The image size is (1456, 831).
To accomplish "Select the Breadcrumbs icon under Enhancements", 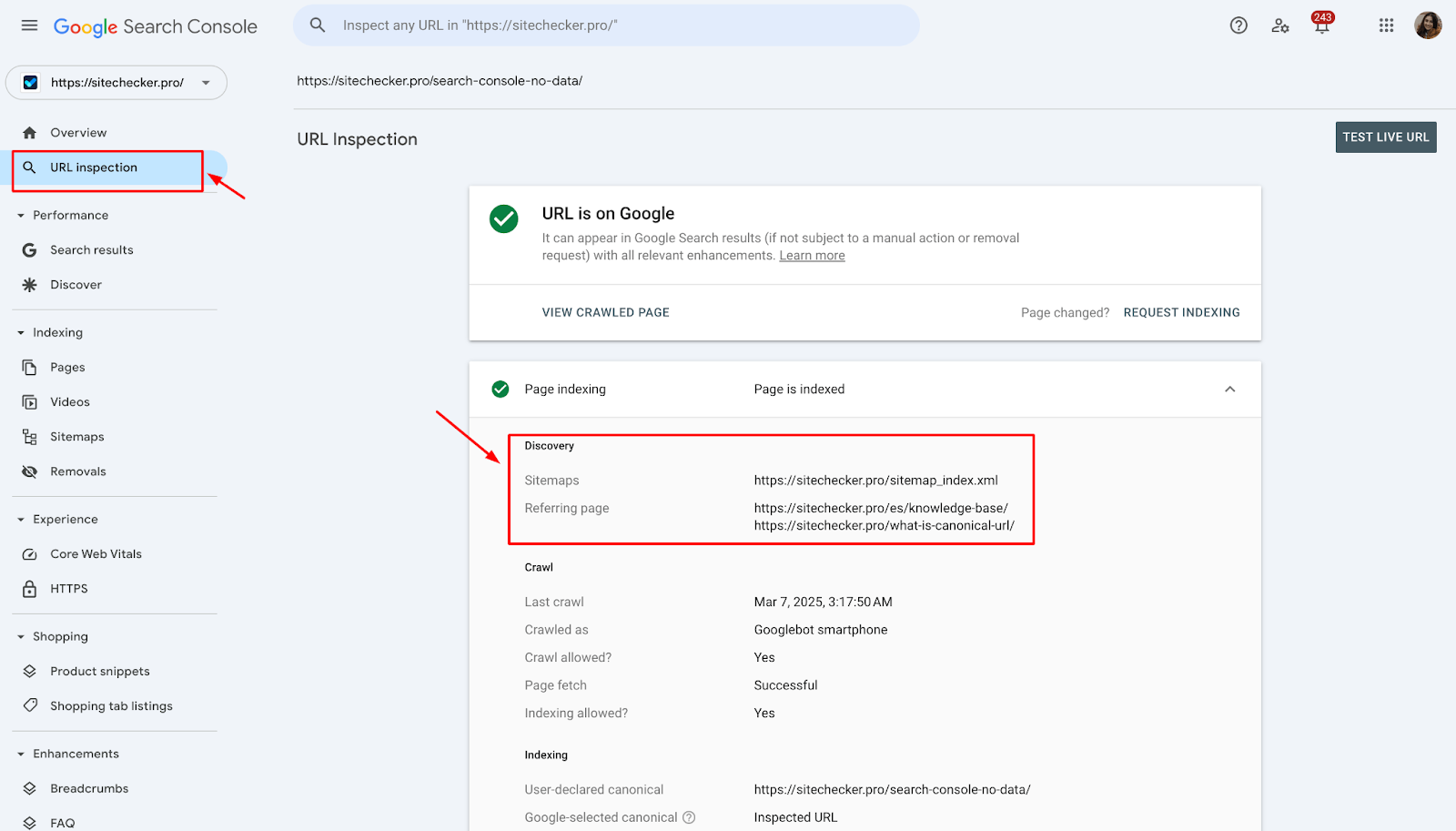I will [x=30, y=788].
